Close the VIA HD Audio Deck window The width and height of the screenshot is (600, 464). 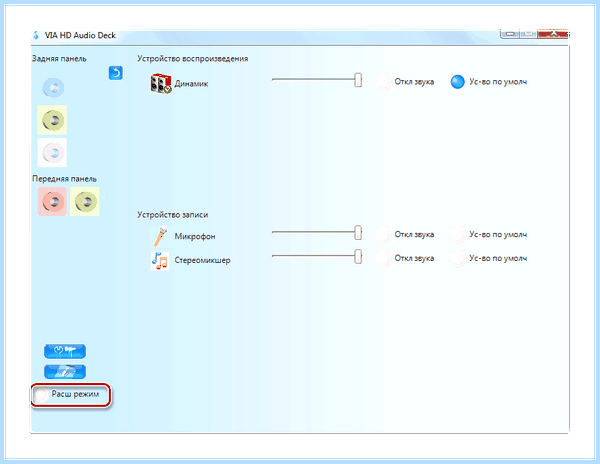553,34
